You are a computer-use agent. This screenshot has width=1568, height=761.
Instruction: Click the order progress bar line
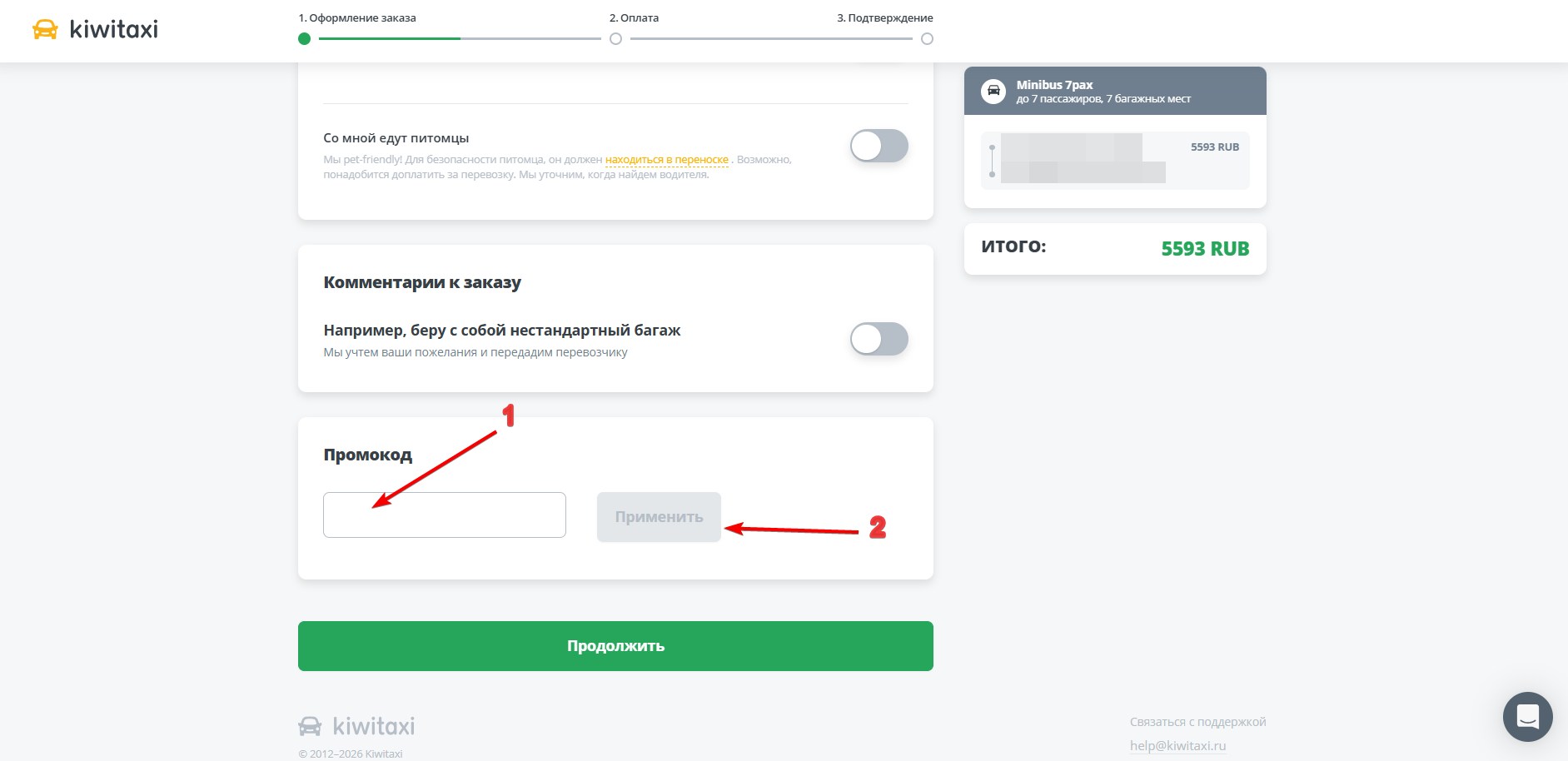[460, 38]
